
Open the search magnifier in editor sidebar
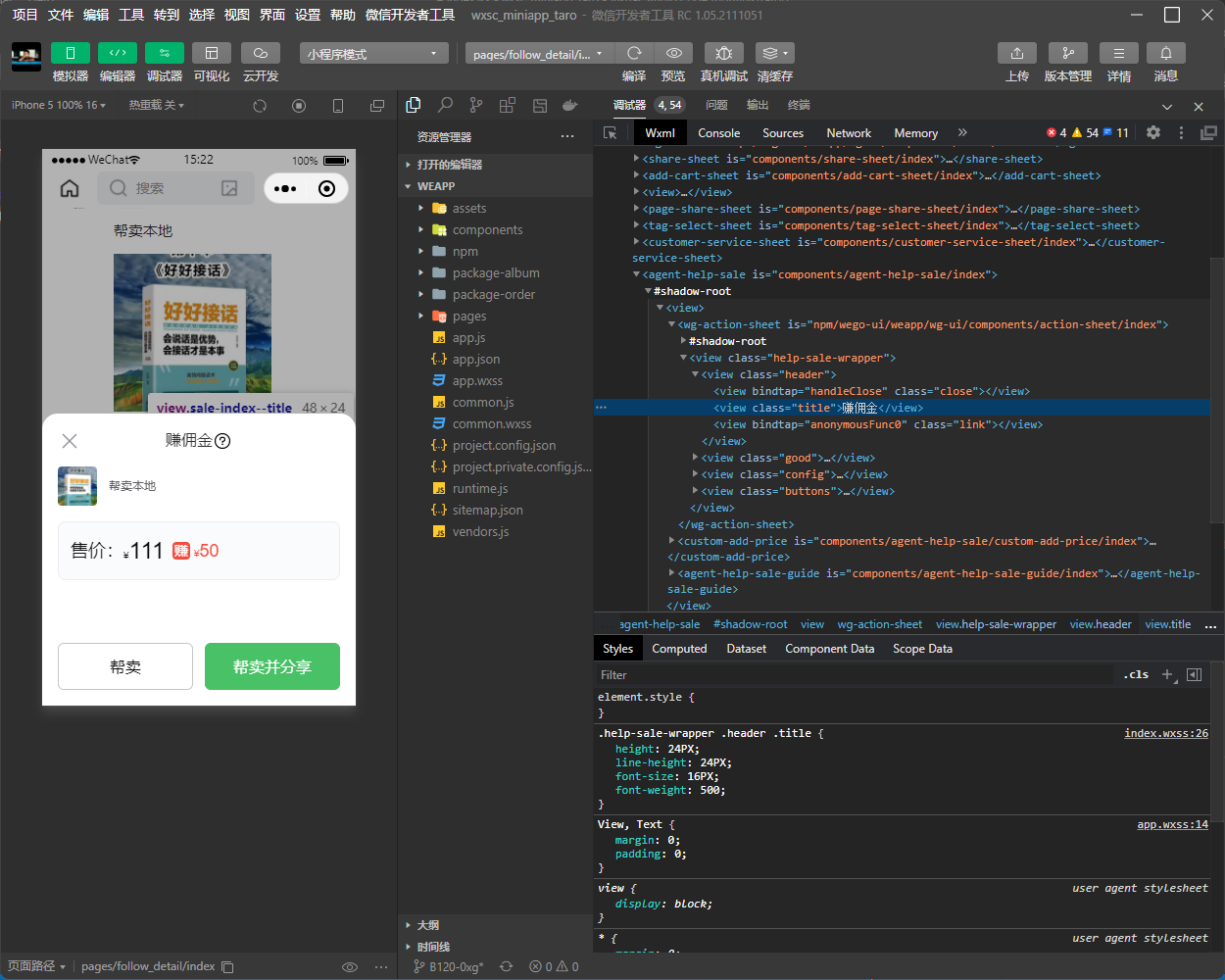pos(445,105)
